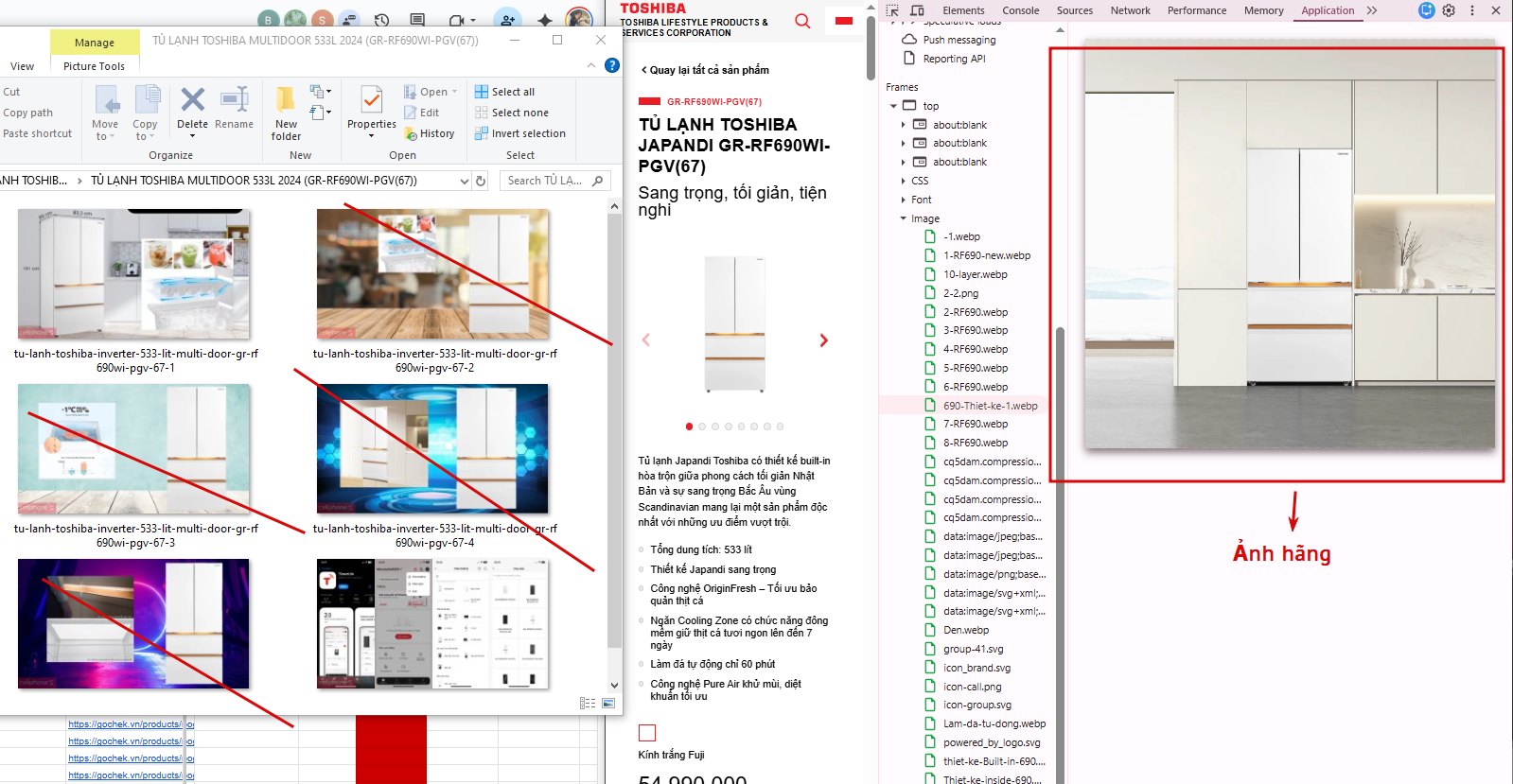Click Paste shortcut in Explorer ribbon
This screenshot has width=1513, height=784.
pos(37,133)
